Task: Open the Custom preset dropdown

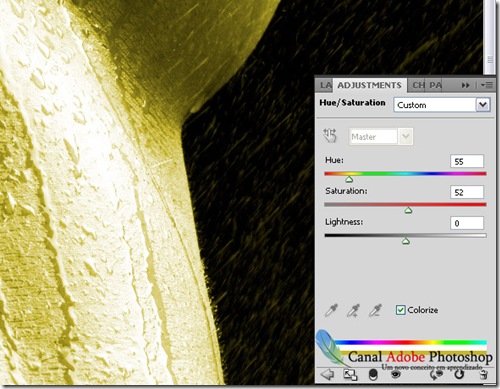Action: pos(442,105)
